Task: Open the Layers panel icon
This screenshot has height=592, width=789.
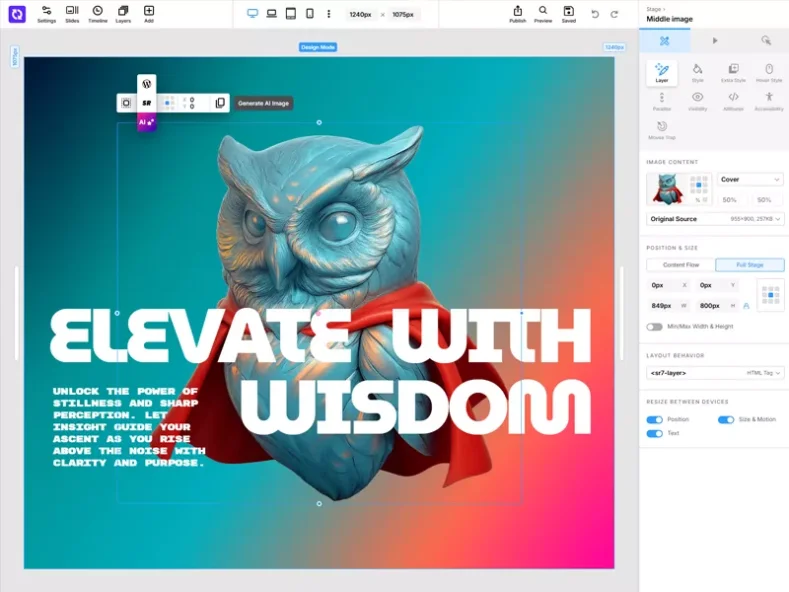Action: pos(123,13)
